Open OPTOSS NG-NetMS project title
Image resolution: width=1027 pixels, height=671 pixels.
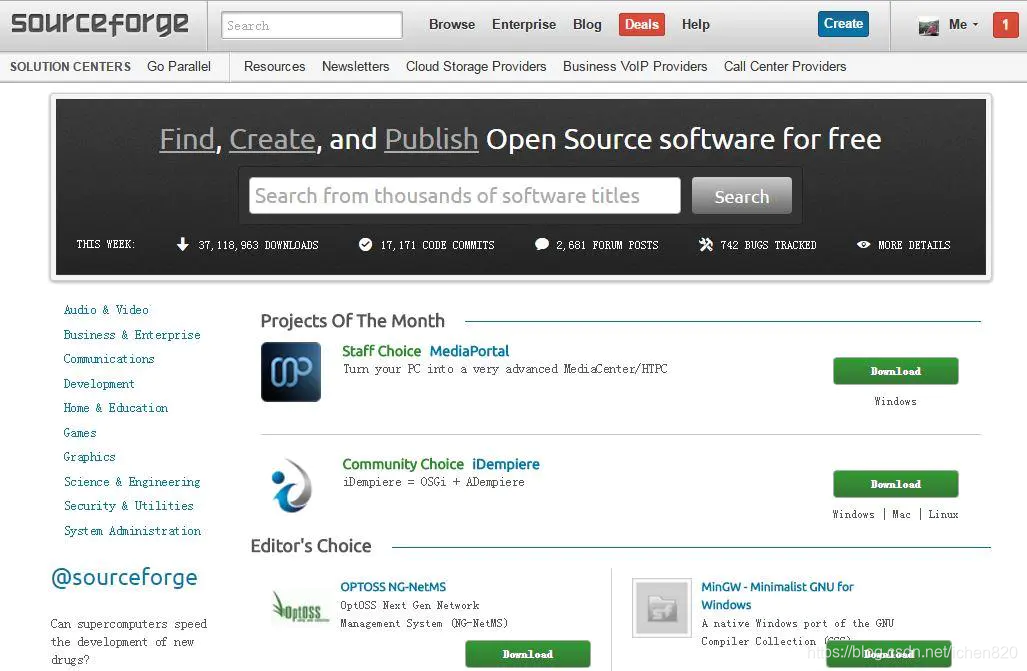pos(393,587)
